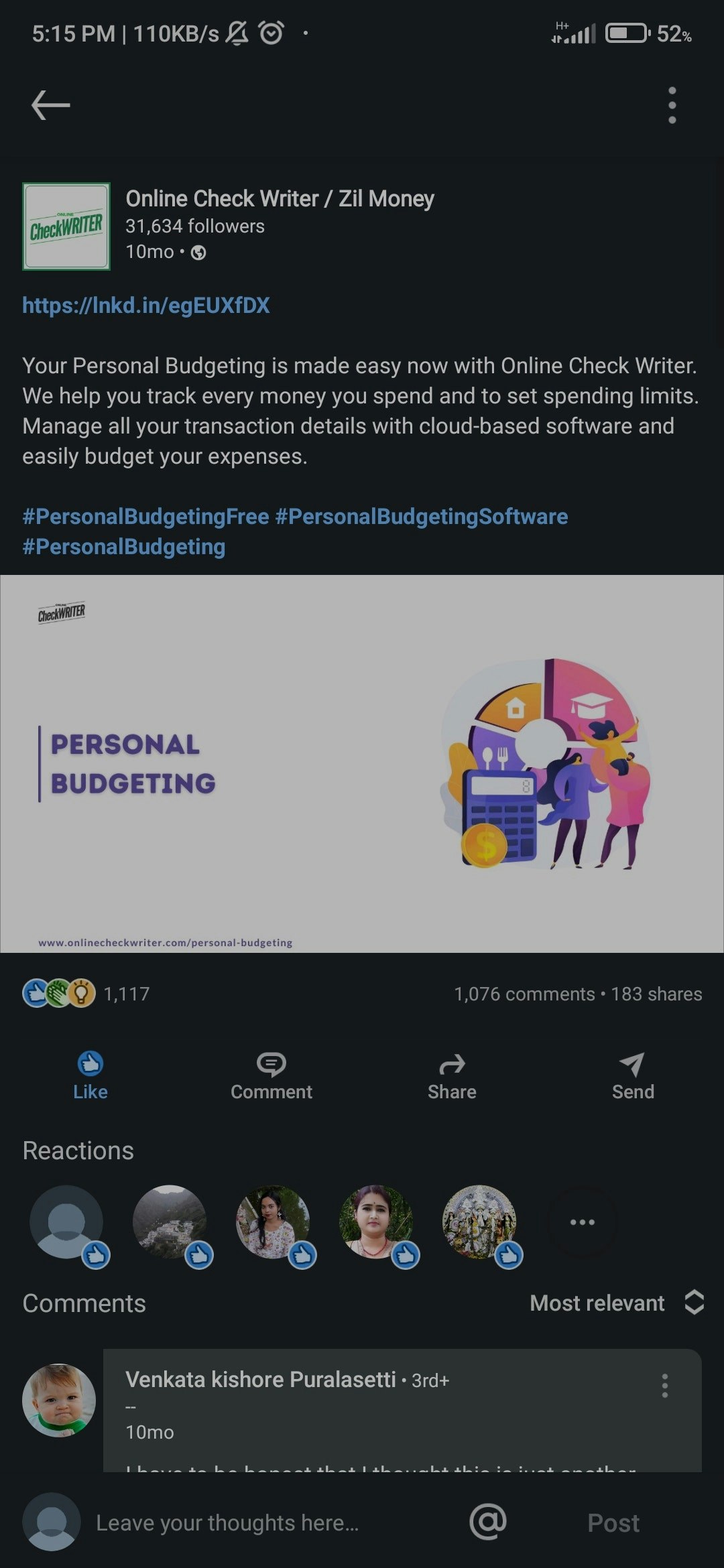This screenshot has height=1568, width=724.
Task: Share this post
Action: (x=452, y=1075)
